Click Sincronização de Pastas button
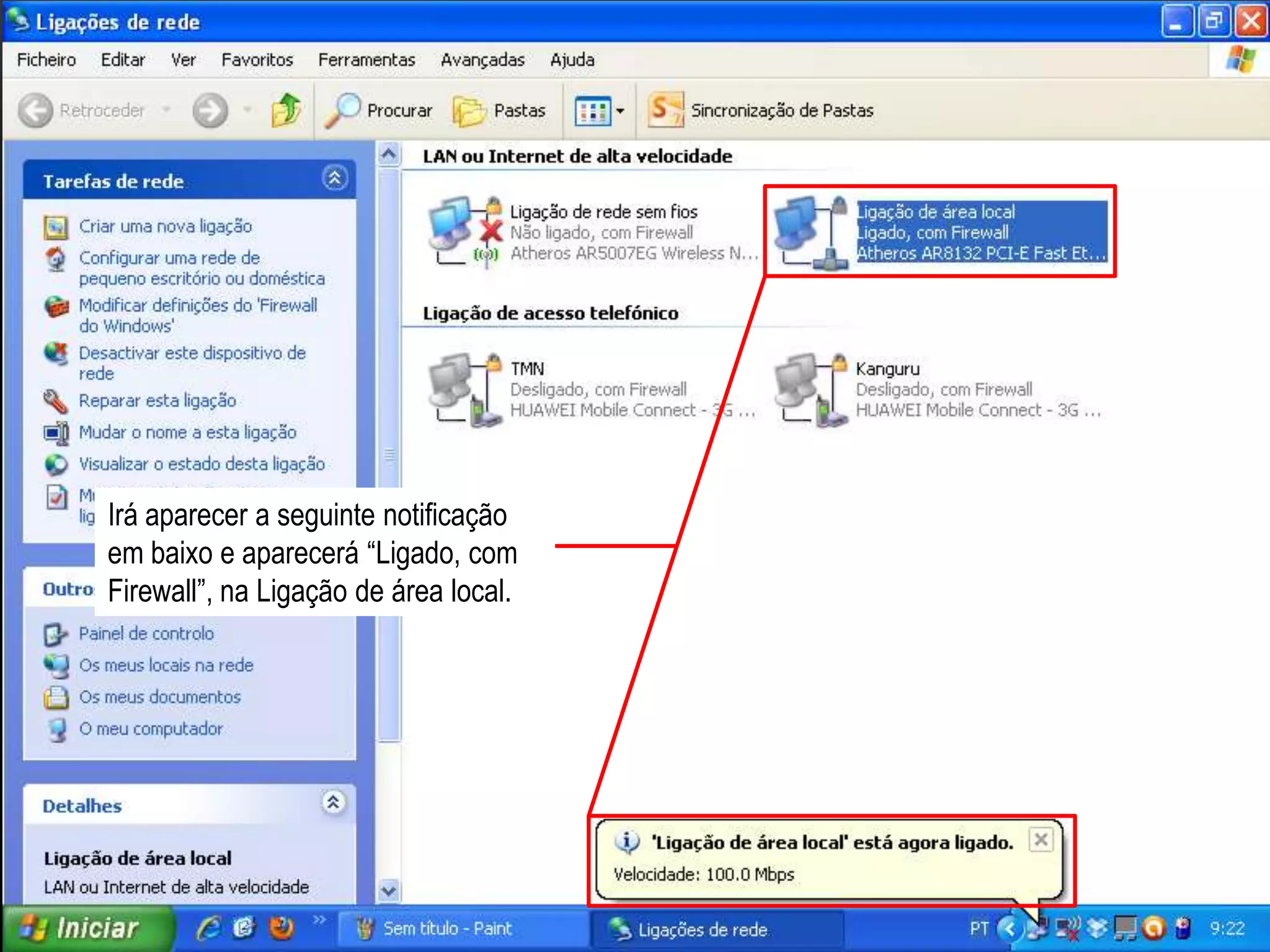Viewport: 1270px width, 952px height. (x=761, y=110)
